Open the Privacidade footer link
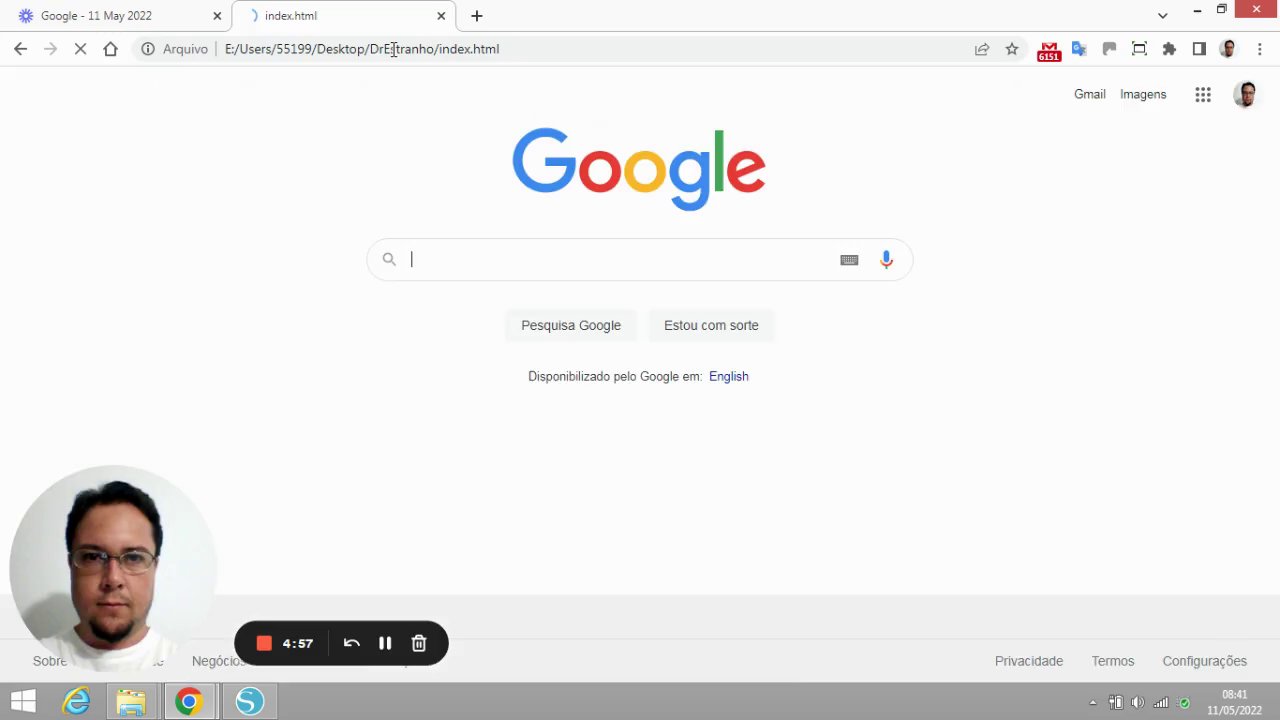The width and height of the screenshot is (1280, 720). (x=1029, y=661)
